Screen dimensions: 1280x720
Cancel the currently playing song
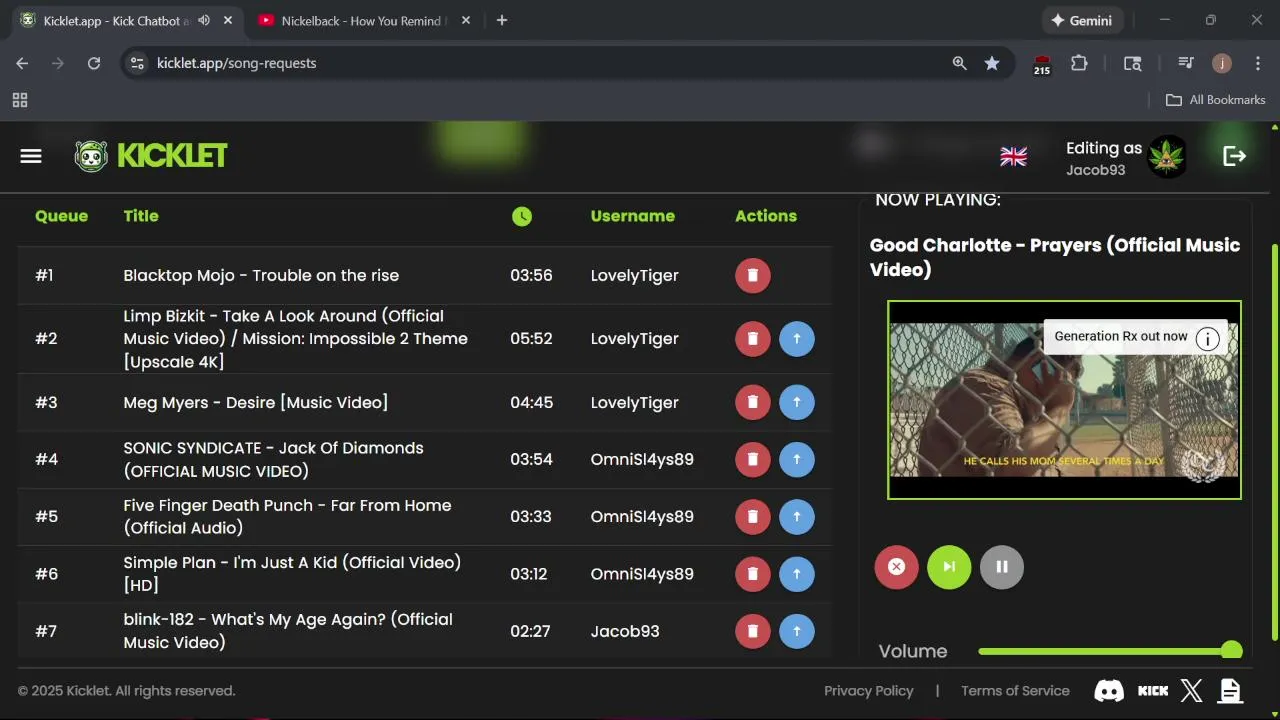pyautogui.click(x=896, y=567)
